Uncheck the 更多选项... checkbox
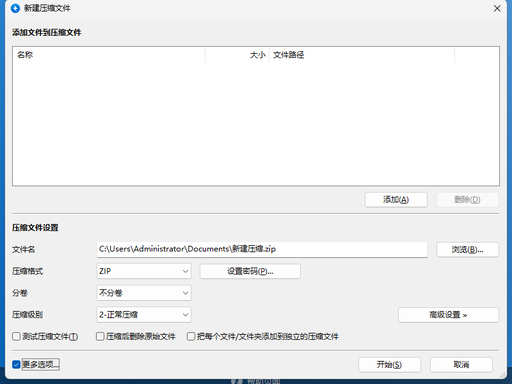The width and height of the screenshot is (512, 384). click(x=16, y=364)
